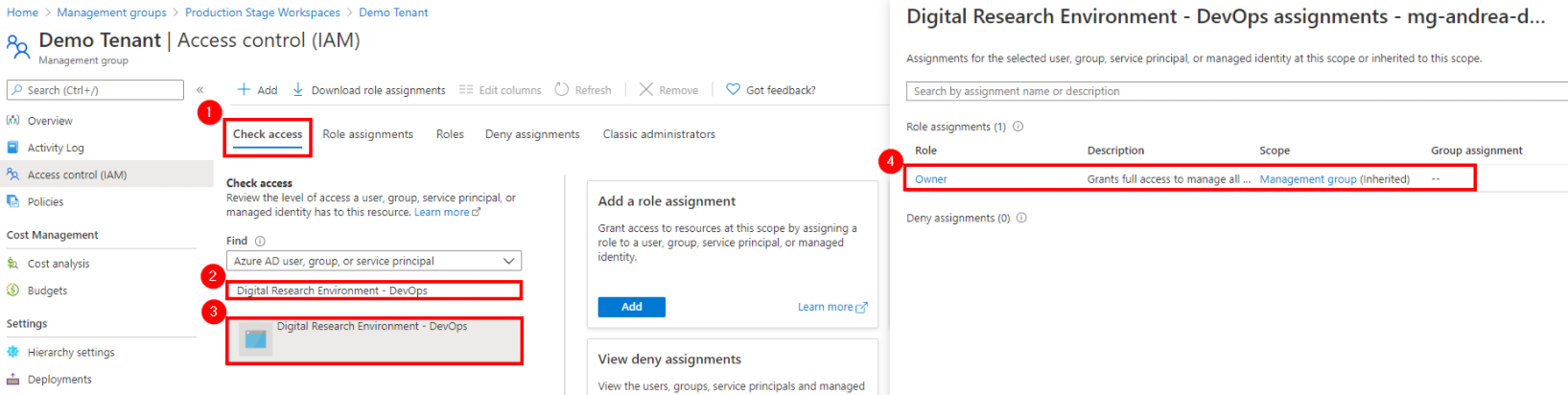Click the Cost analysis icon
1568x395 pixels.
click(x=13, y=263)
